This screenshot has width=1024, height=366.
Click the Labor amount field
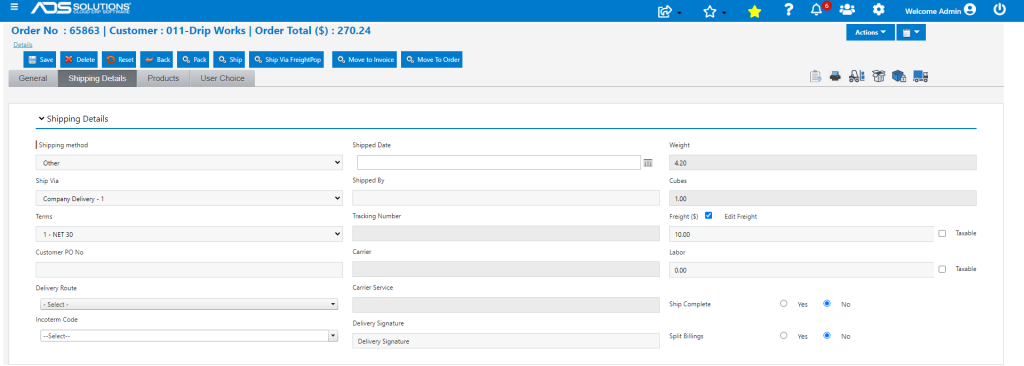801,269
